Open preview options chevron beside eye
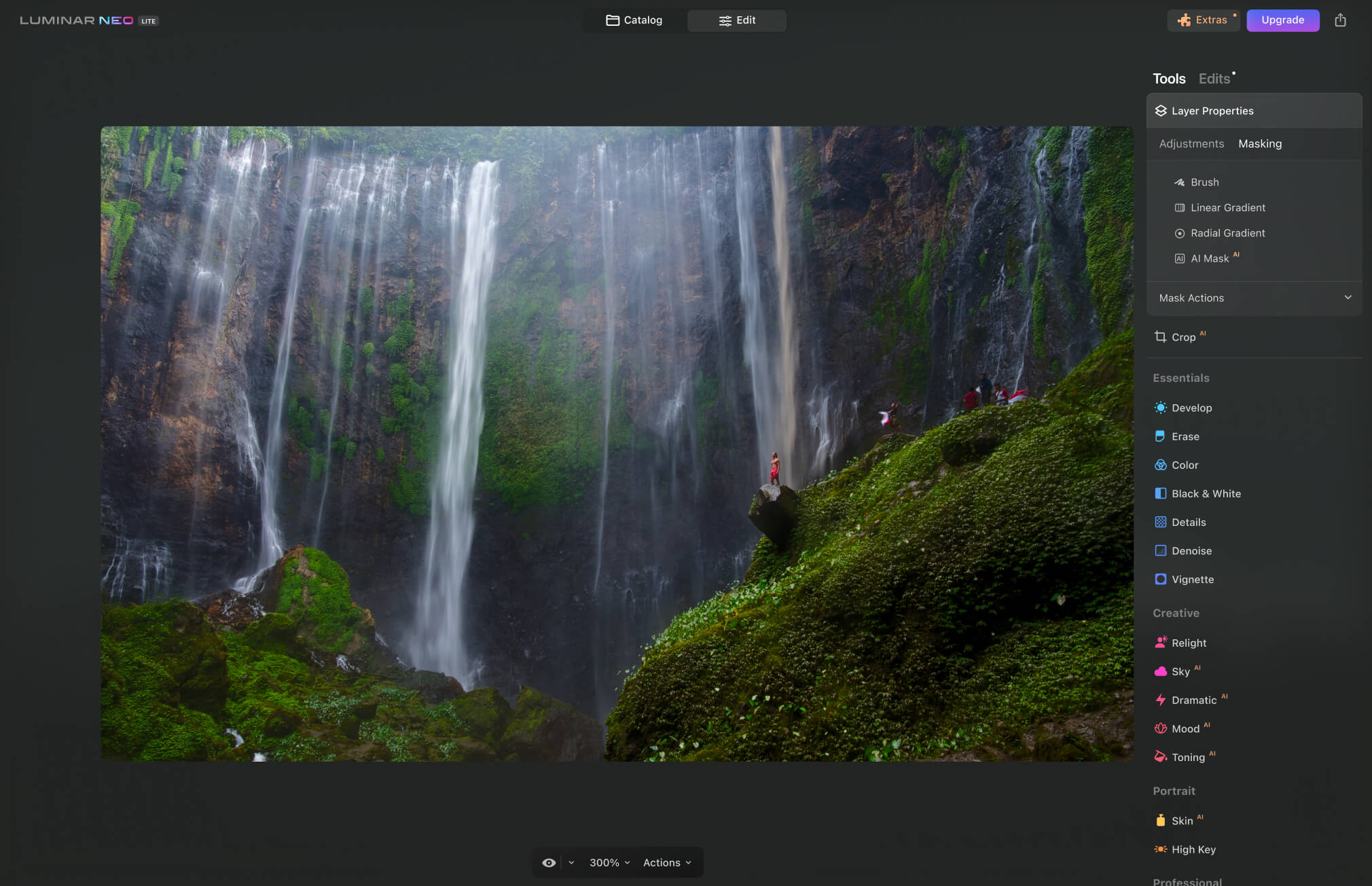The image size is (1372, 886). [571, 862]
